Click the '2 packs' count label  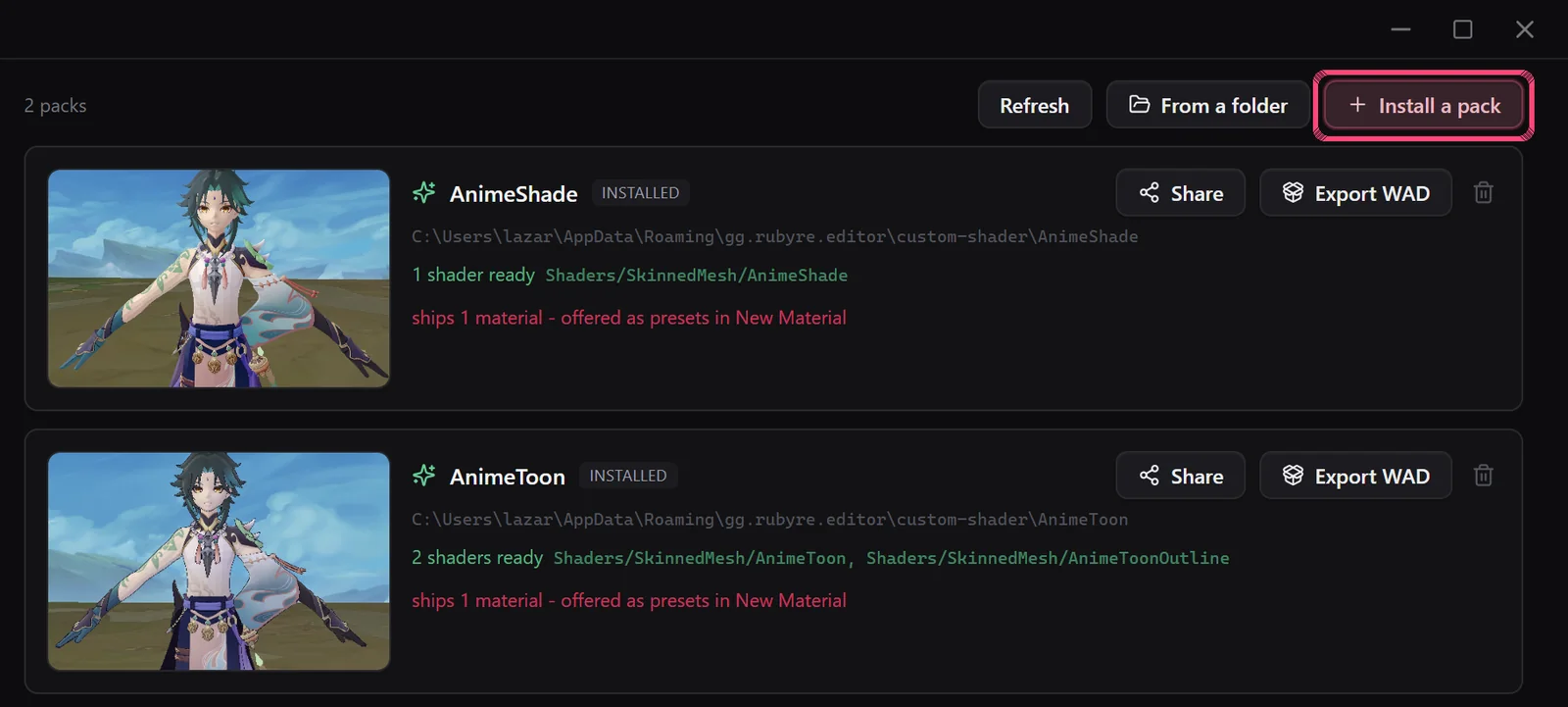55,105
